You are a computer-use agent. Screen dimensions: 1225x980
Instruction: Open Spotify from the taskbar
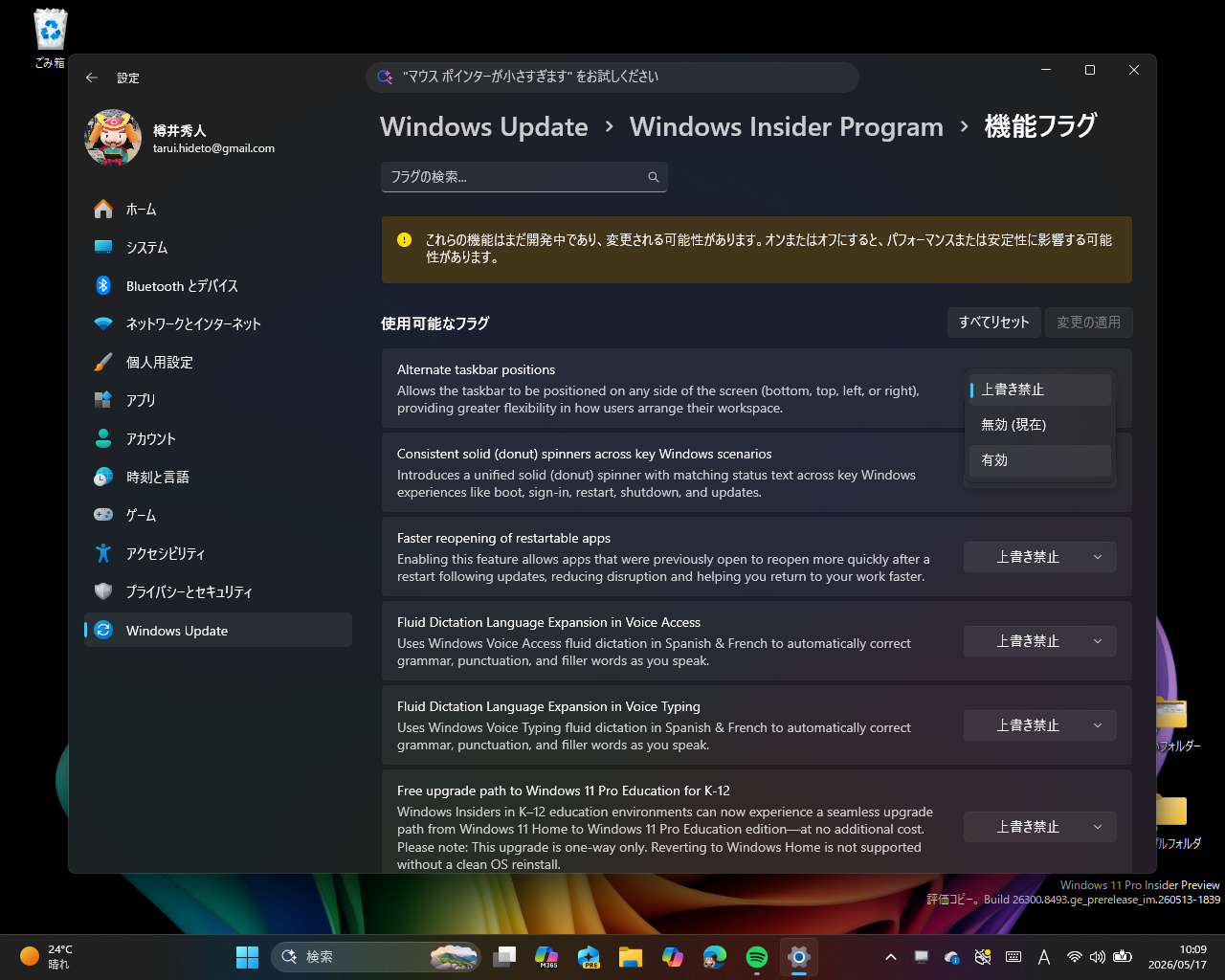coord(757,957)
